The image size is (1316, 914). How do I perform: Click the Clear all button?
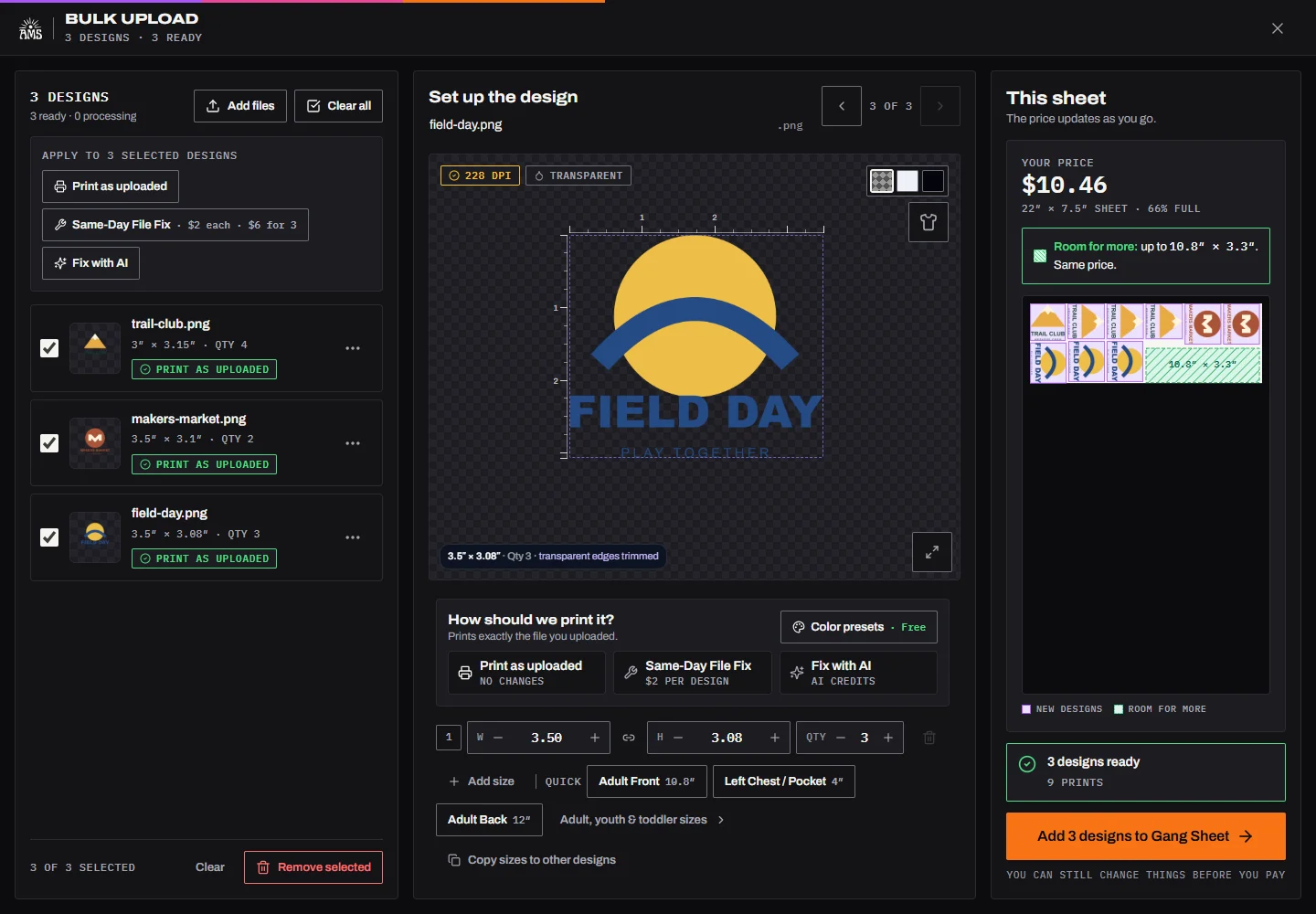point(338,106)
